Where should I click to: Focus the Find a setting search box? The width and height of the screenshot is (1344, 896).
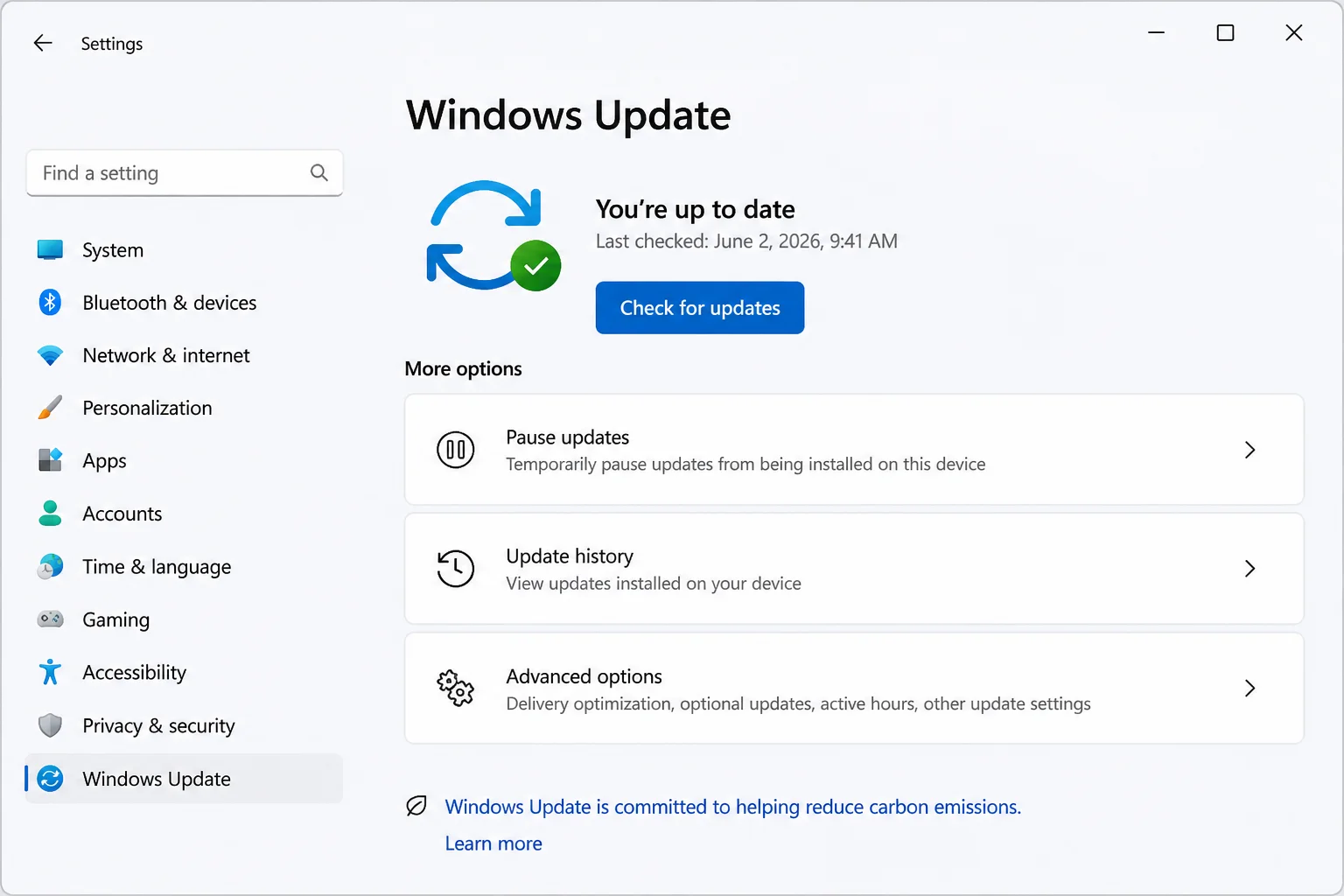point(185,173)
